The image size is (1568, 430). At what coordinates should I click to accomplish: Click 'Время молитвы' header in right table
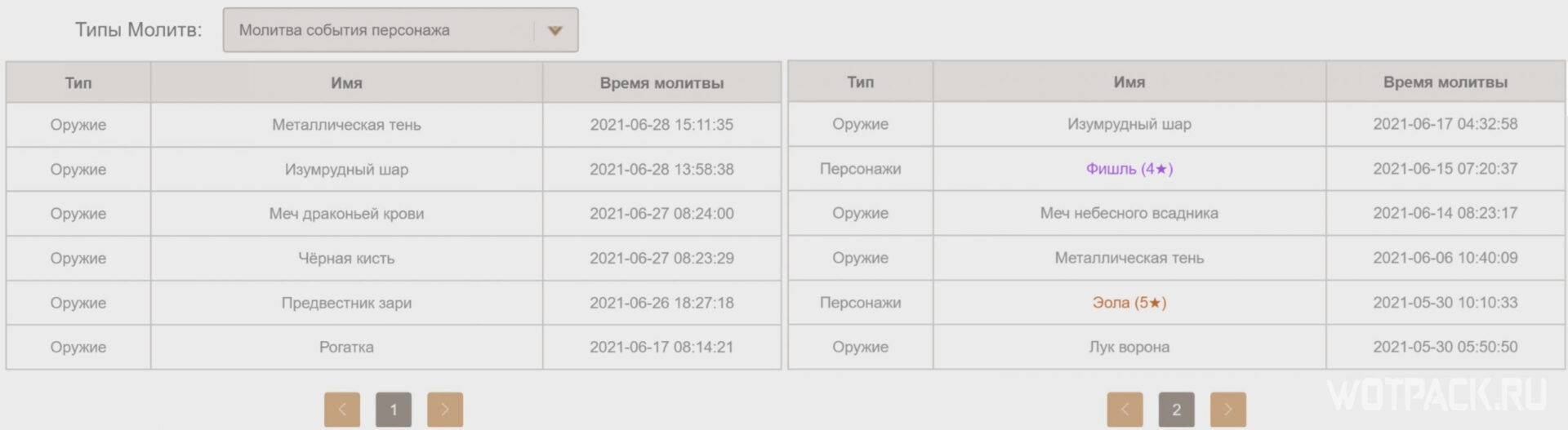tap(1445, 82)
